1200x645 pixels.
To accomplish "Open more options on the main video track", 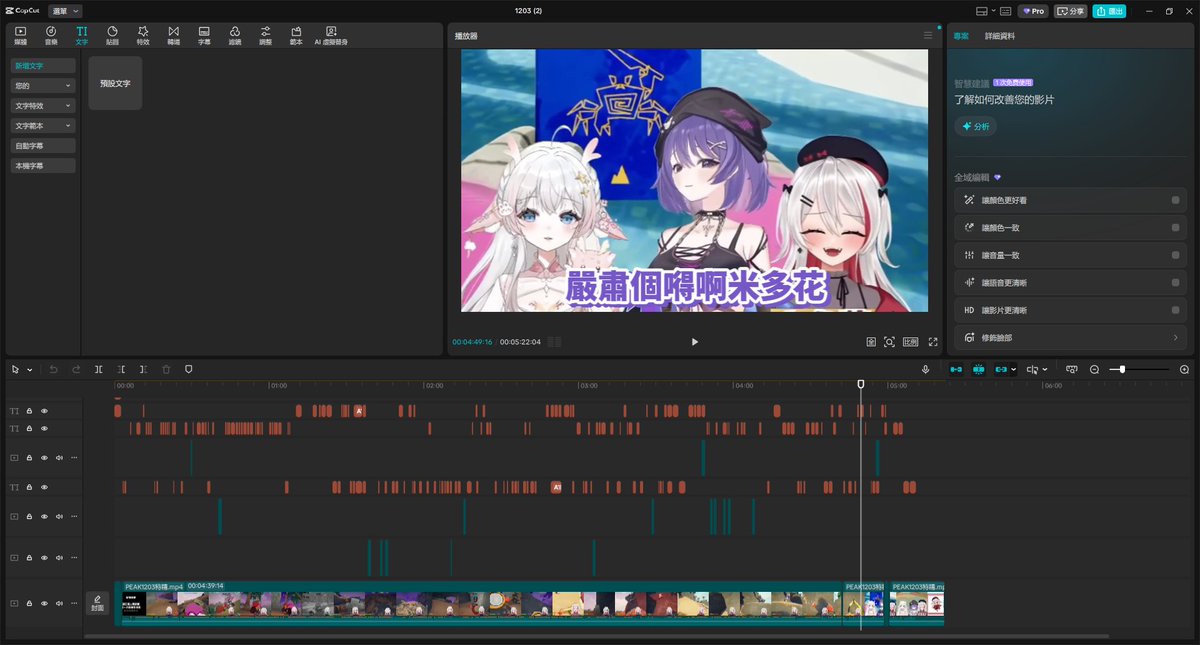I will pyautogui.click(x=74, y=604).
